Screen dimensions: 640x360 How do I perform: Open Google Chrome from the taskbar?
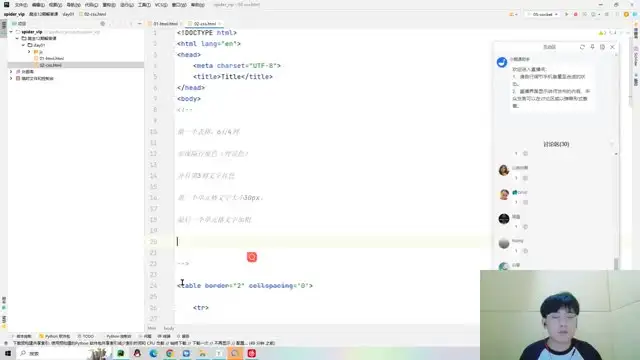tap(170, 353)
